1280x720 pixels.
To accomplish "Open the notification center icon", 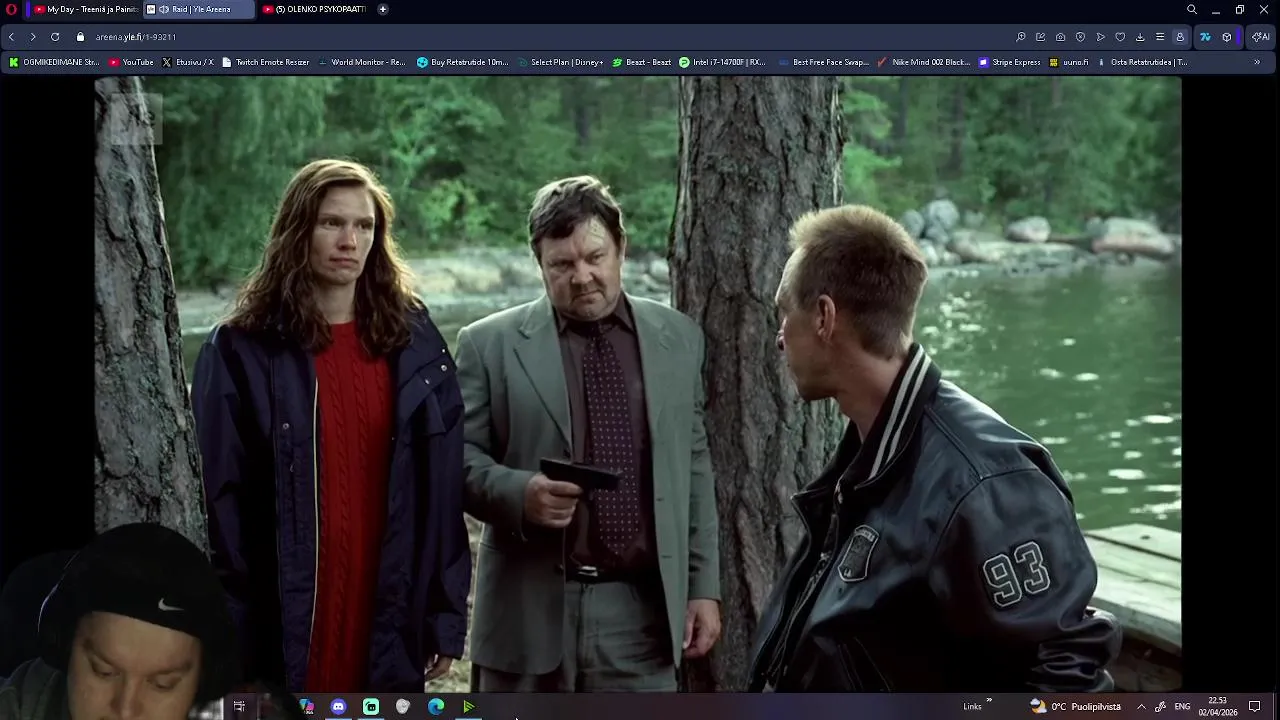I will pyautogui.click(x=1255, y=706).
